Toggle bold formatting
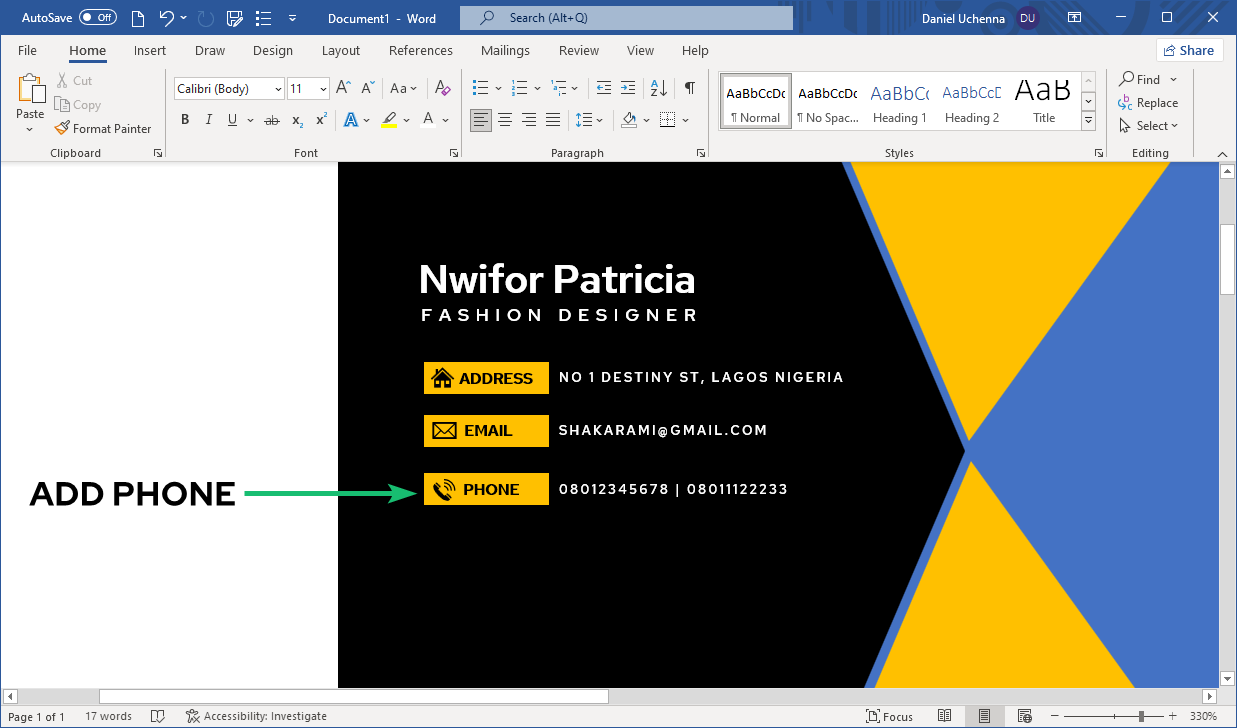The height and width of the screenshot is (728, 1237). click(x=185, y=120)
